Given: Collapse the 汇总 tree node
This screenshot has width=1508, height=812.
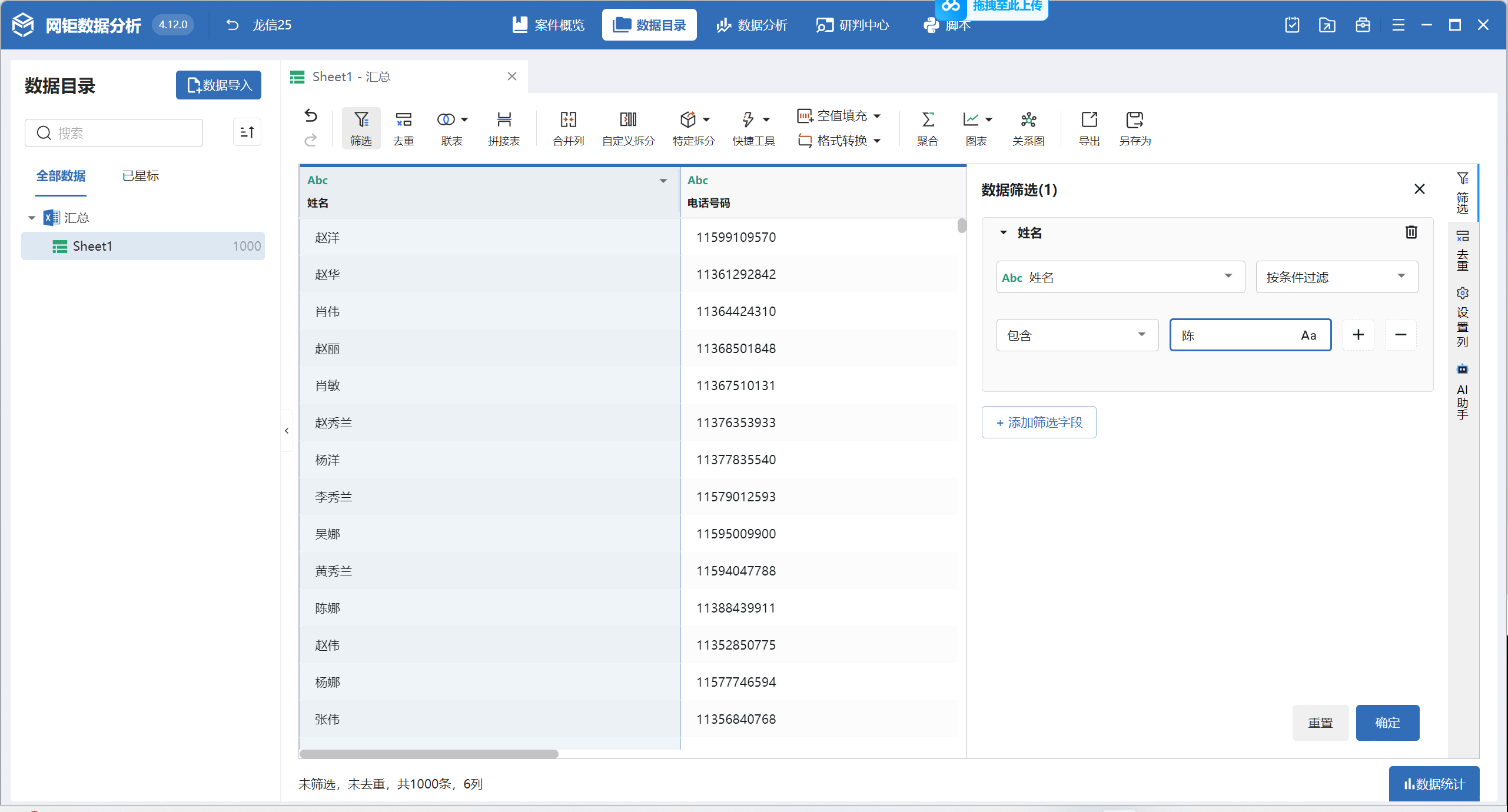Looking at the screenshot, I should pyautogui.click(x=32, y=218).
